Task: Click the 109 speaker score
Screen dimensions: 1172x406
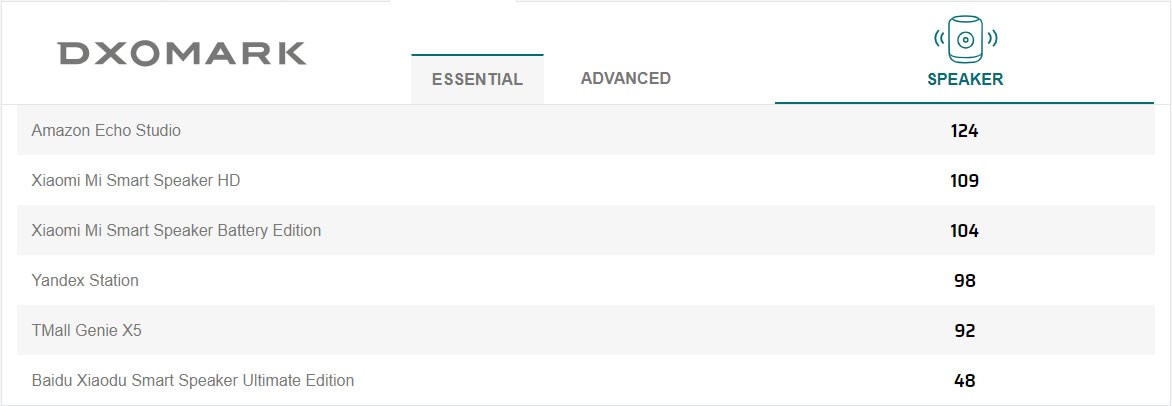Action: (964, 181)
